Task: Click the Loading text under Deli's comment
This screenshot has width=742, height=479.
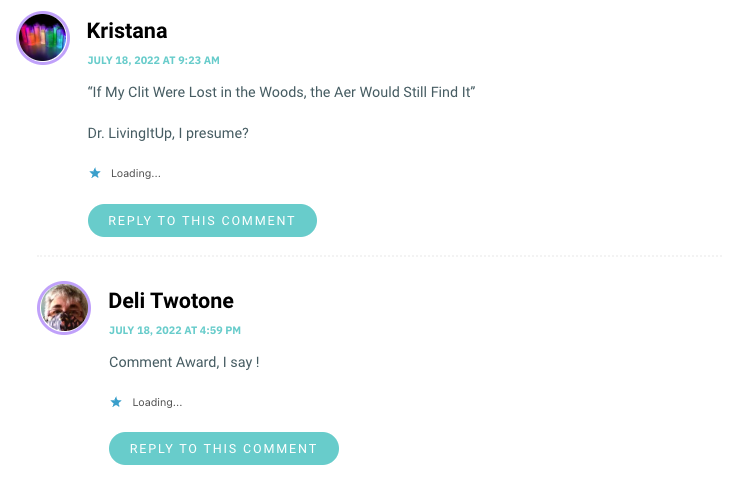Action: pyautogui.click(x=157, y=402)
